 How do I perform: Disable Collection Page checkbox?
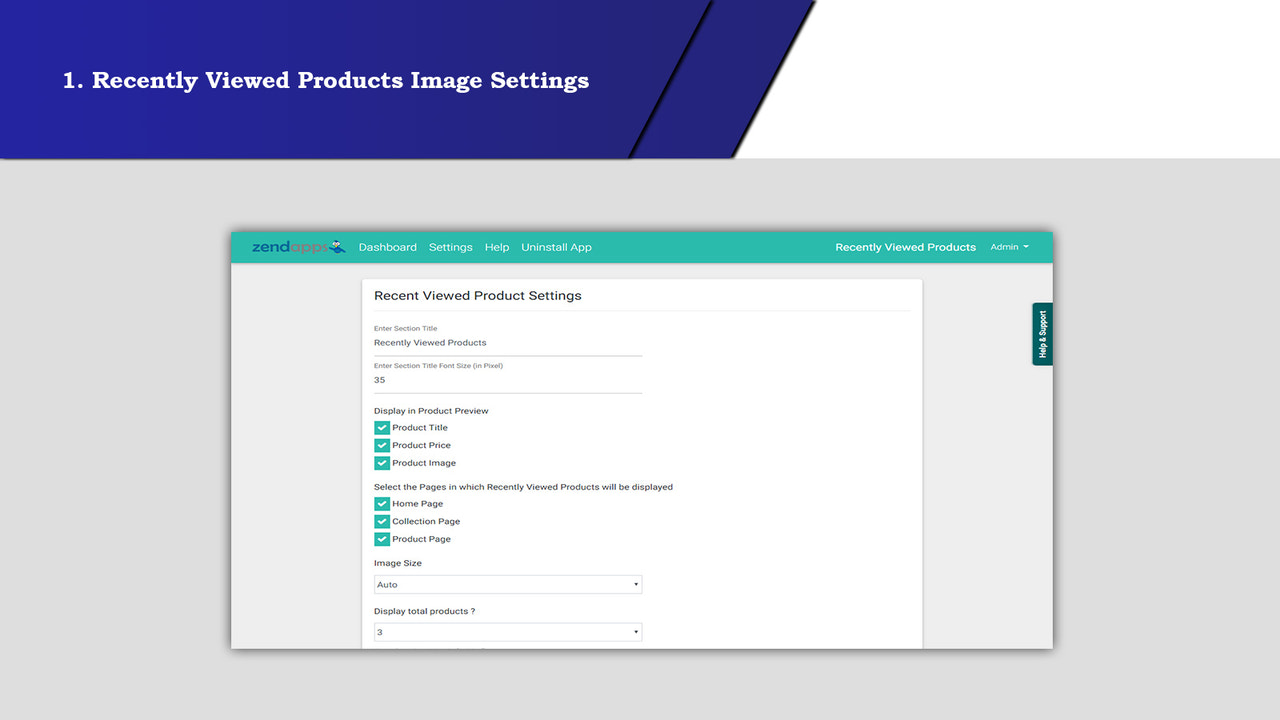[x=381, y=521]
